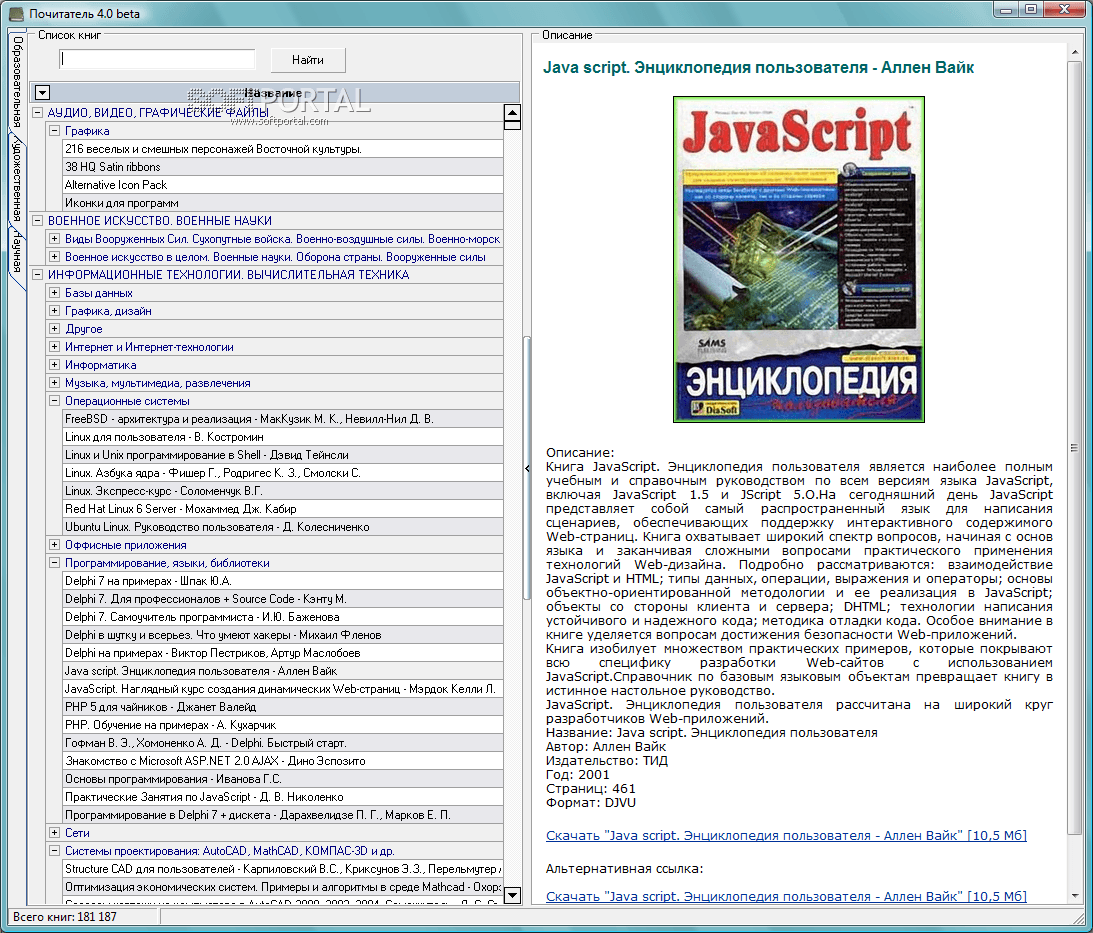Viewport: 1093px width, 933px height.
Task: Expand the Базы данных node
Action: point(54,293)
